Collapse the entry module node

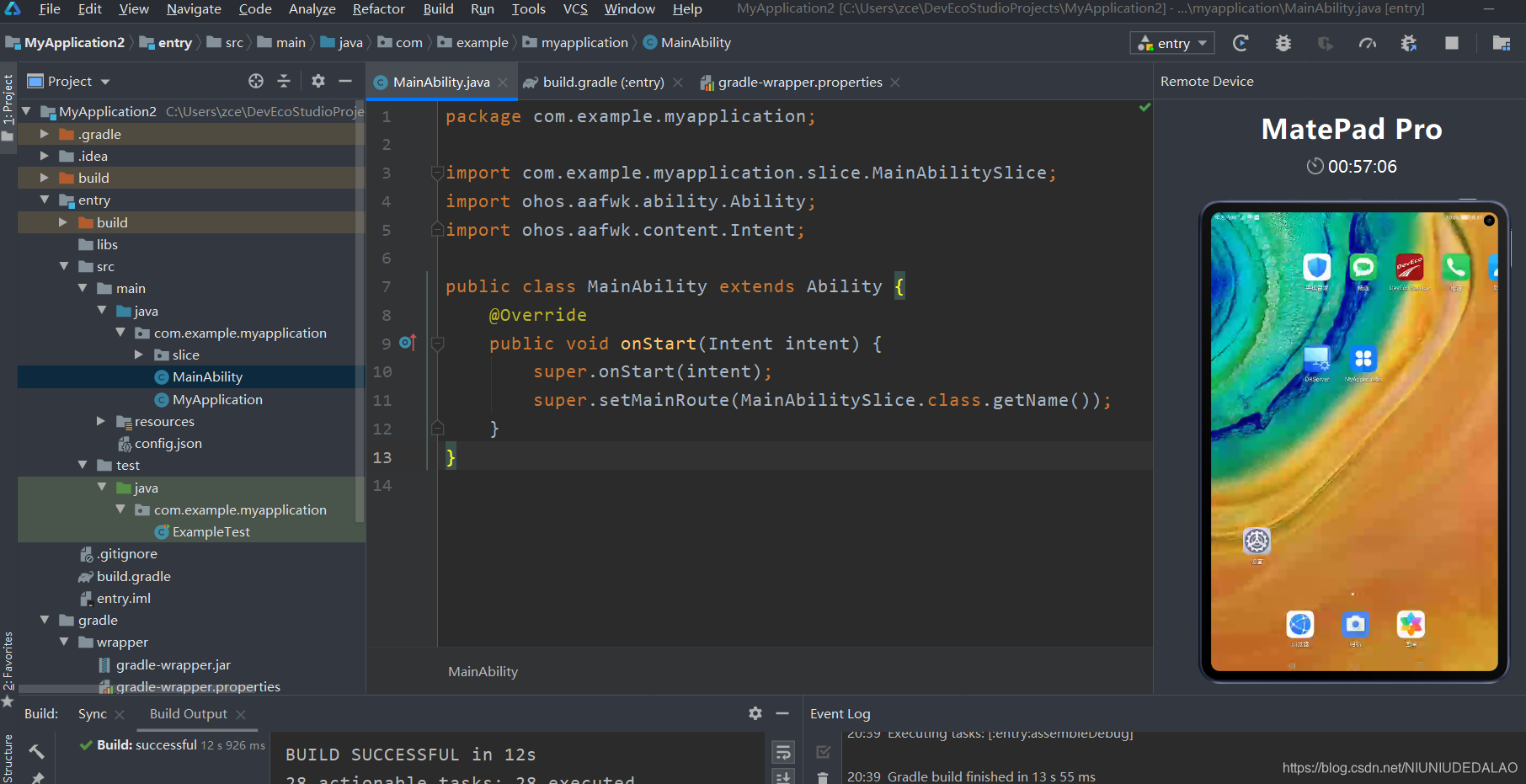coord(45,200)
